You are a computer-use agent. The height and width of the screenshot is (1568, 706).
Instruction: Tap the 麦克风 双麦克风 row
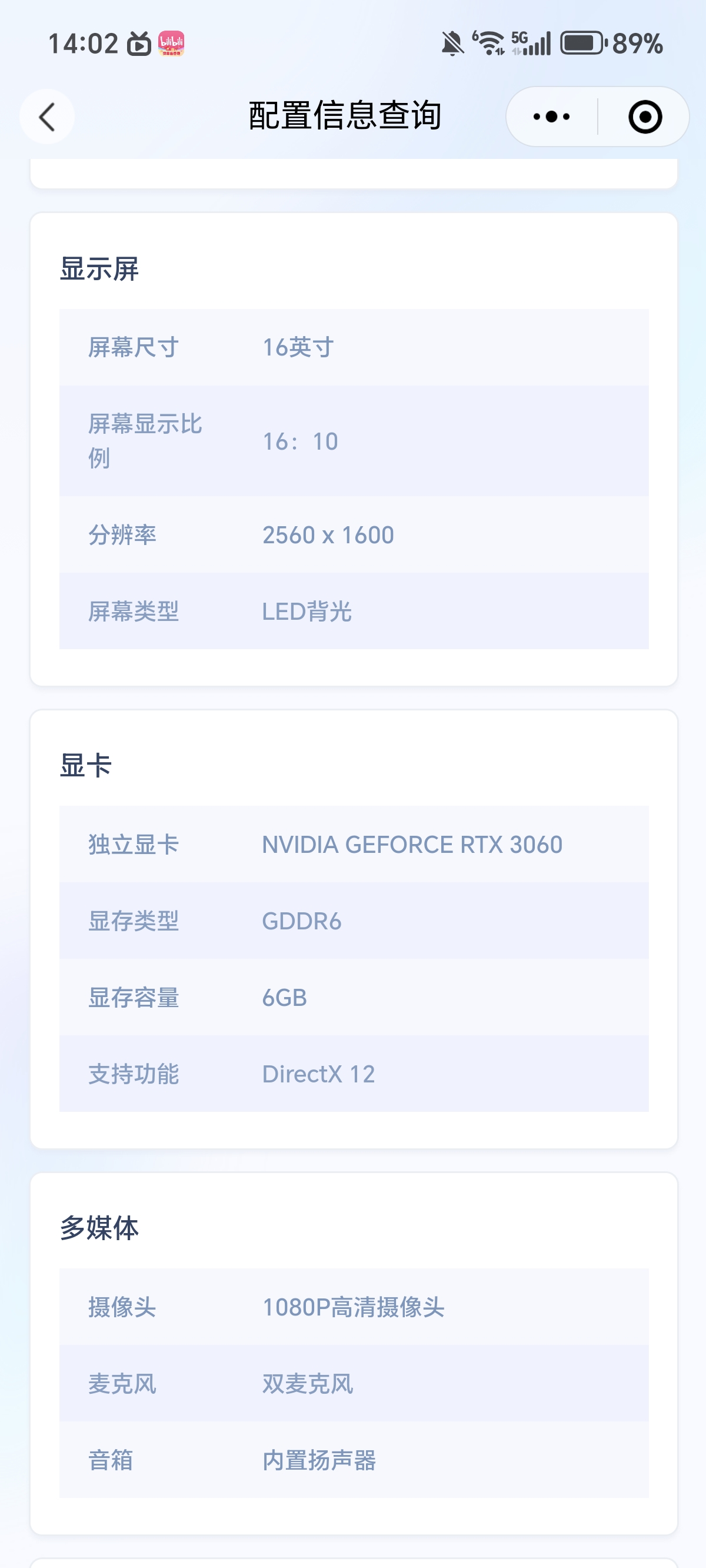354,1384
